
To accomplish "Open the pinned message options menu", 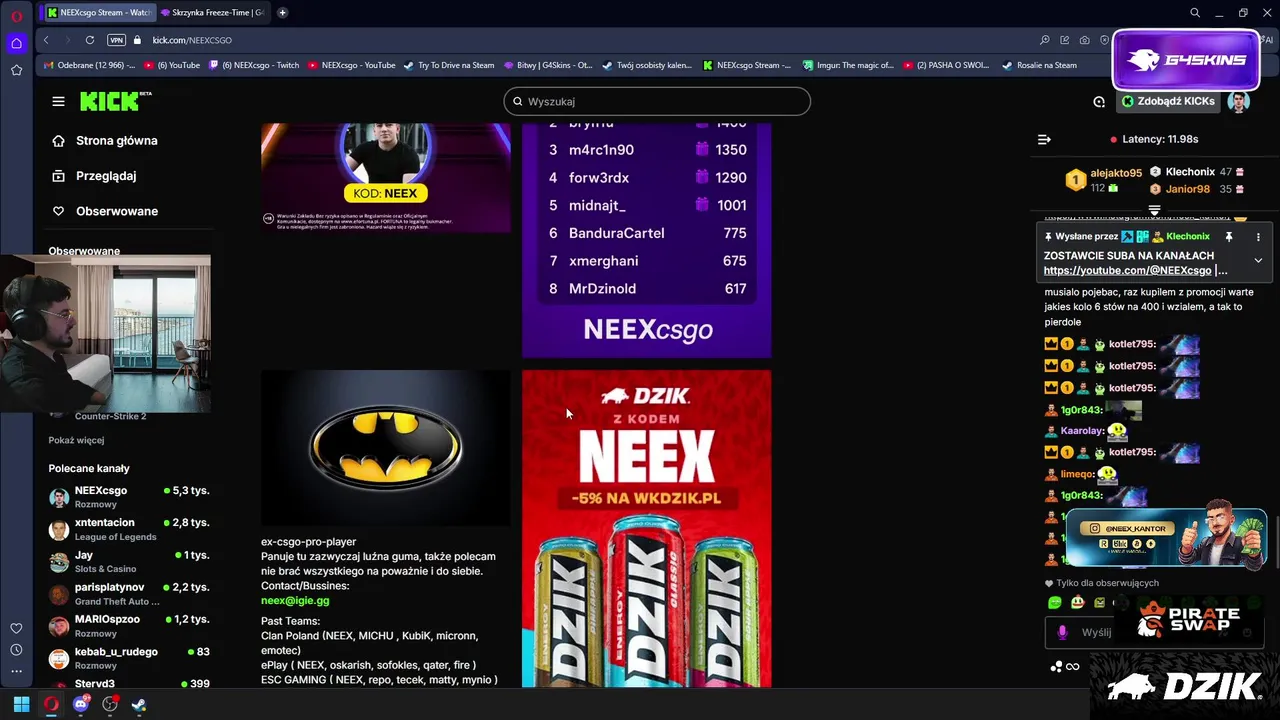I will [x=1258, y=237].
